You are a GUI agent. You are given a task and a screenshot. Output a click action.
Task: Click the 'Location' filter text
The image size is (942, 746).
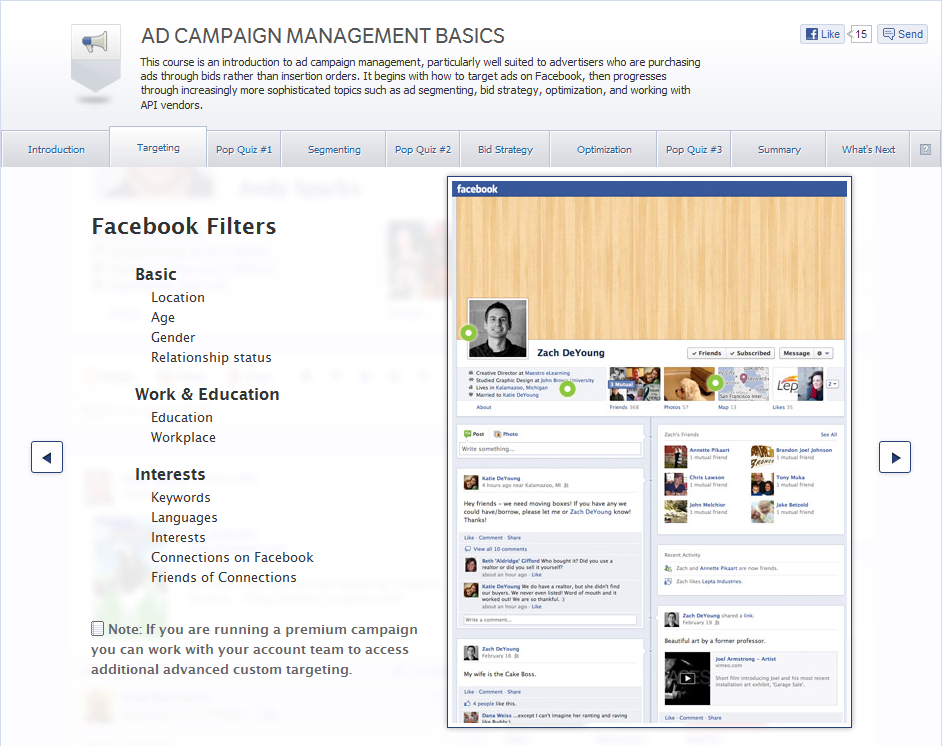(177, 297)
